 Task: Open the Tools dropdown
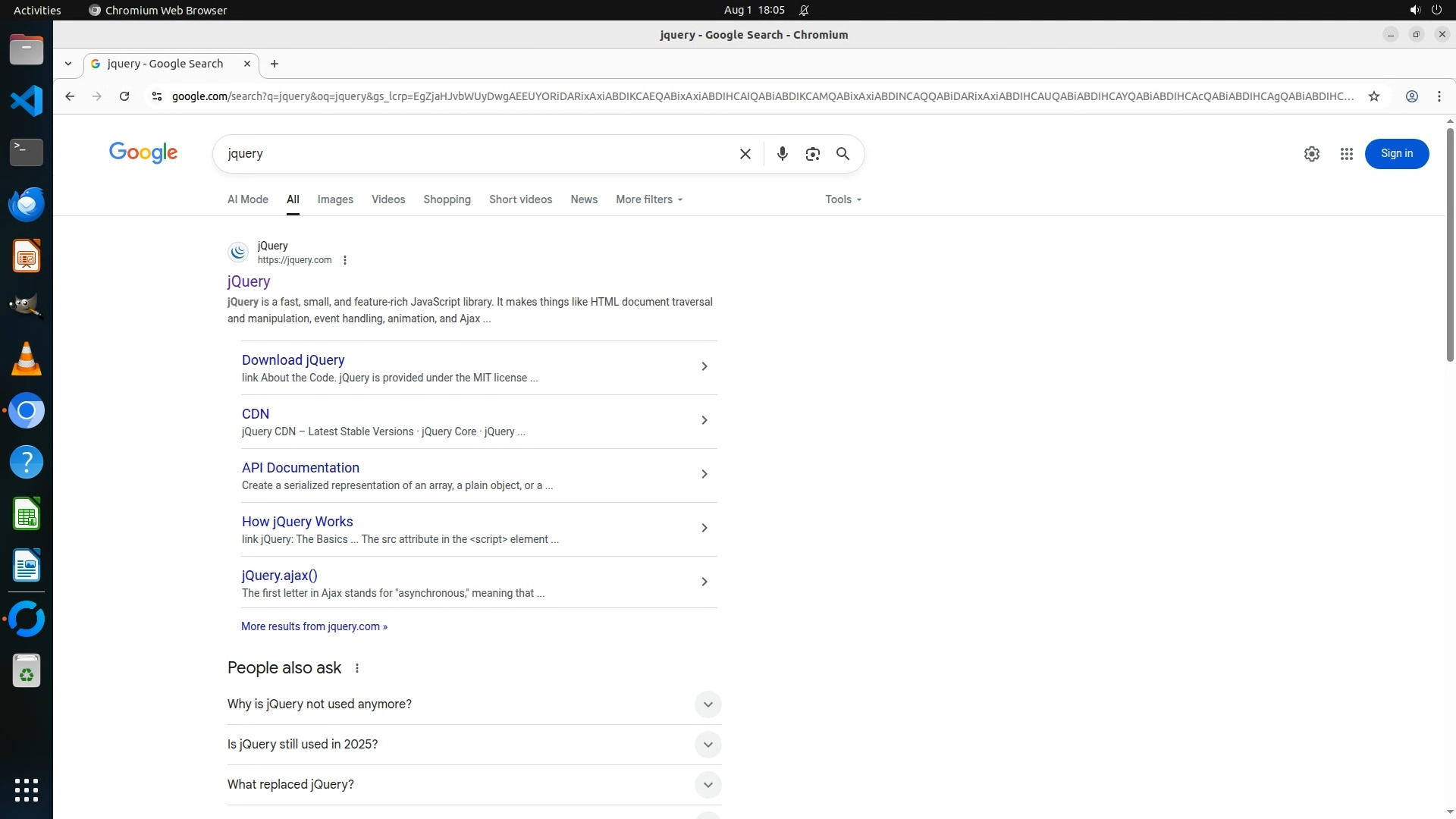click(x=843, y=199)
